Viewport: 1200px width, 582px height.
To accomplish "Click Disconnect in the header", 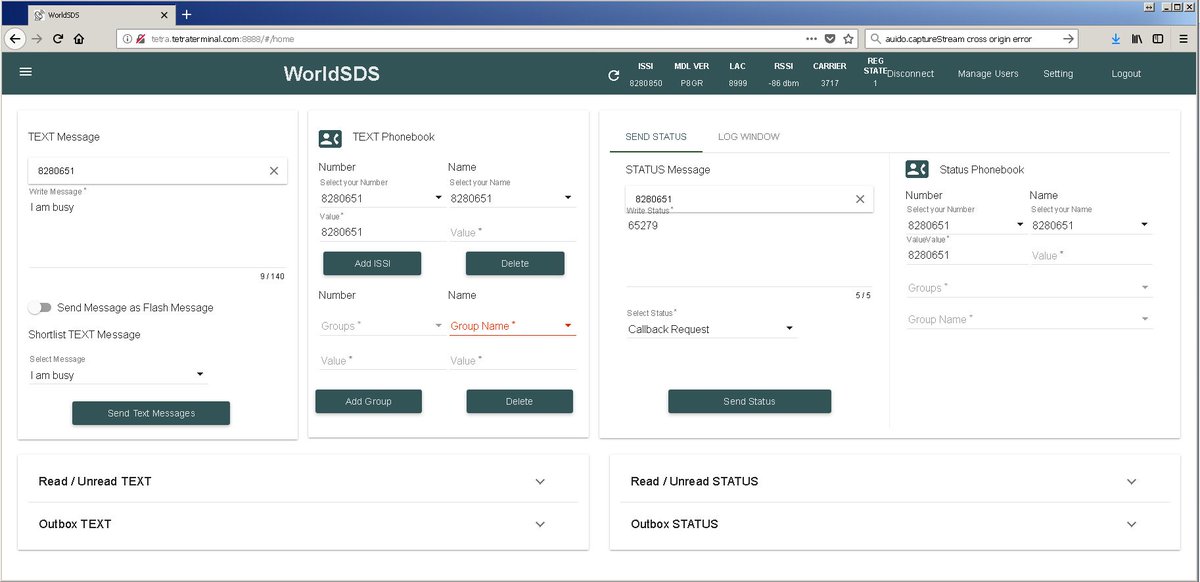I will point(911,74).
